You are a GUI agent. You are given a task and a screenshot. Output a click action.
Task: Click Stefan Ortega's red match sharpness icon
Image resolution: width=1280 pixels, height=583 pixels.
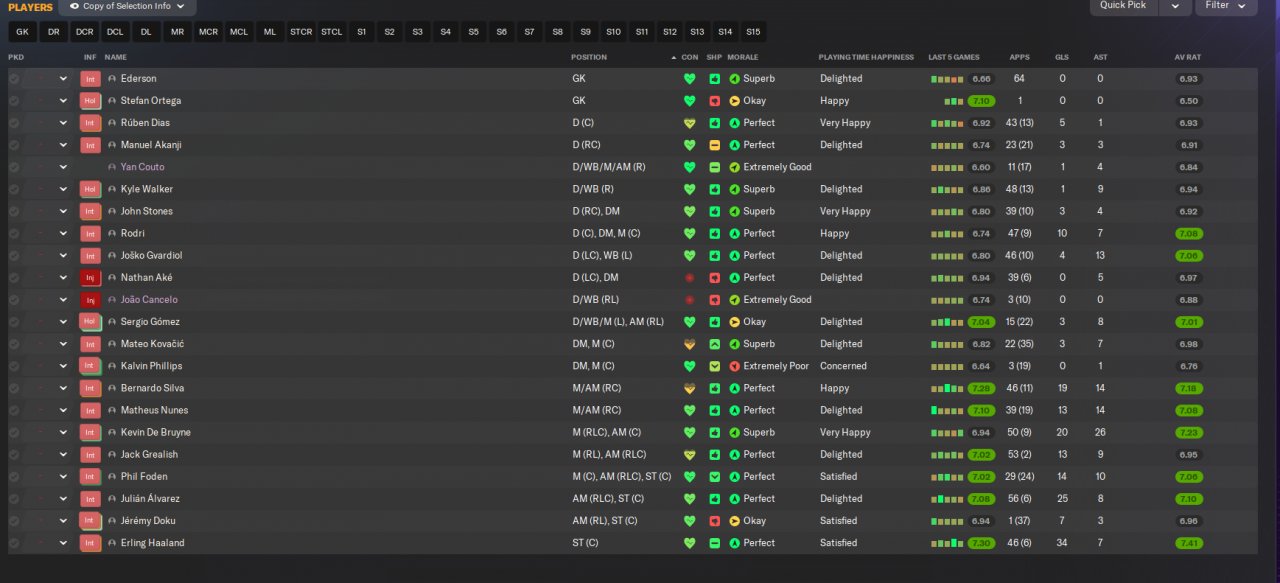pyautogui.click(x=714, y=101)
